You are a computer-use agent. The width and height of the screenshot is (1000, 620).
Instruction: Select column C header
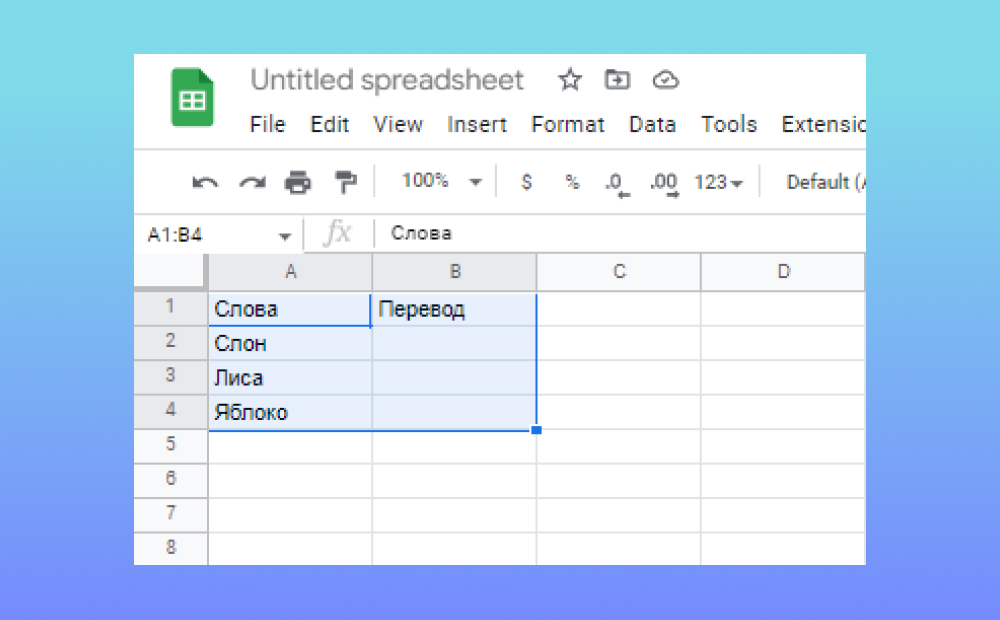(x=619, y=272)
